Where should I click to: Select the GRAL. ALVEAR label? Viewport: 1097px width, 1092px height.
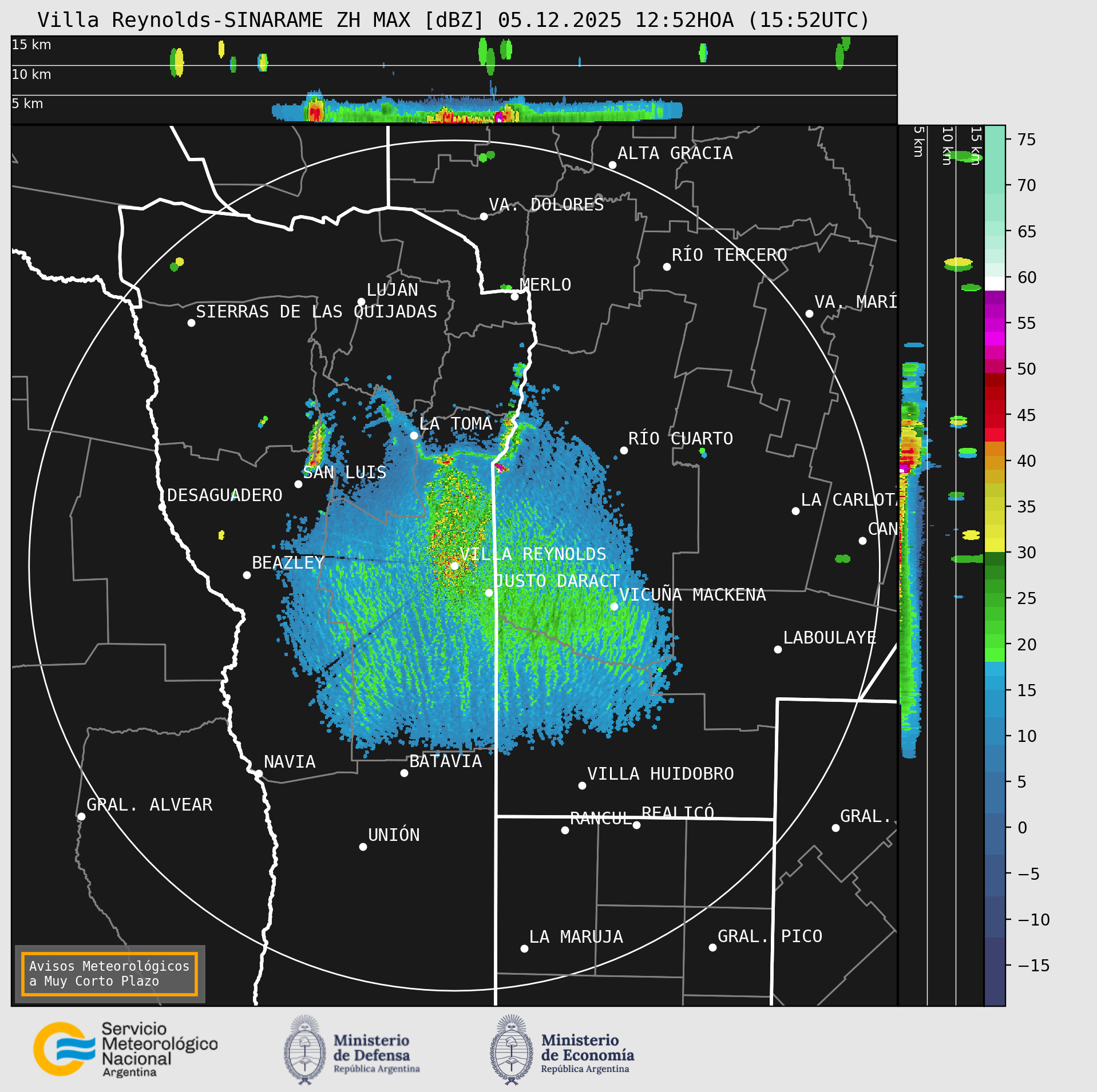[149, 805]
